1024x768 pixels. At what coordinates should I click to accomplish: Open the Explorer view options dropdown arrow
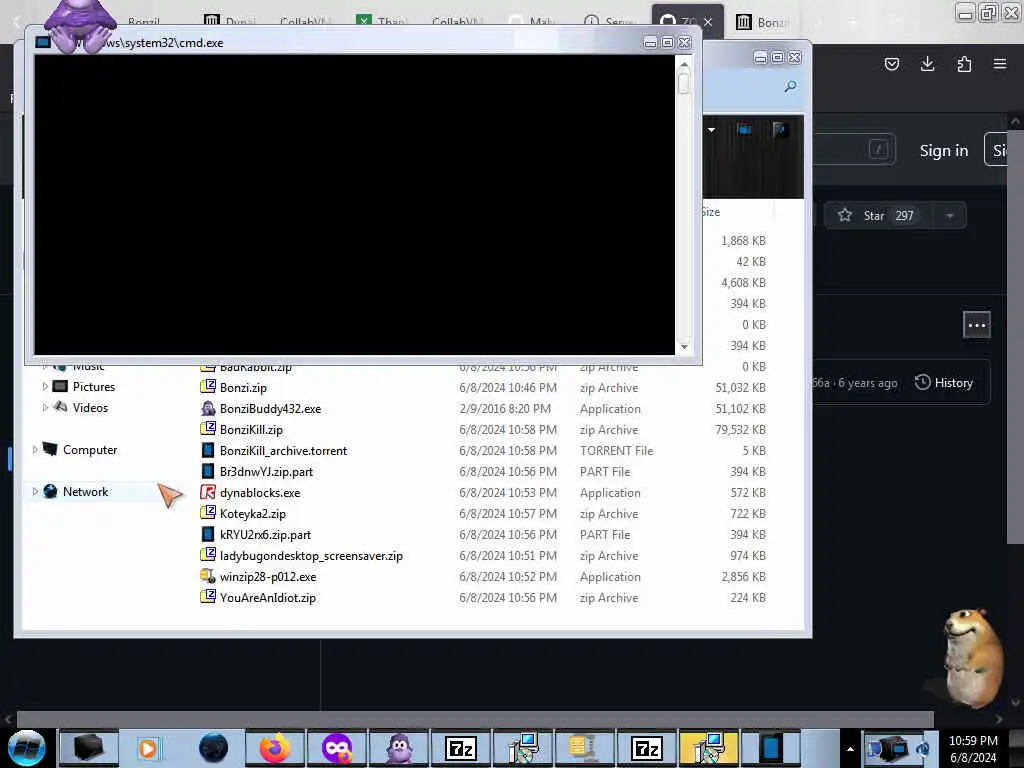click(x=711, y=130)
